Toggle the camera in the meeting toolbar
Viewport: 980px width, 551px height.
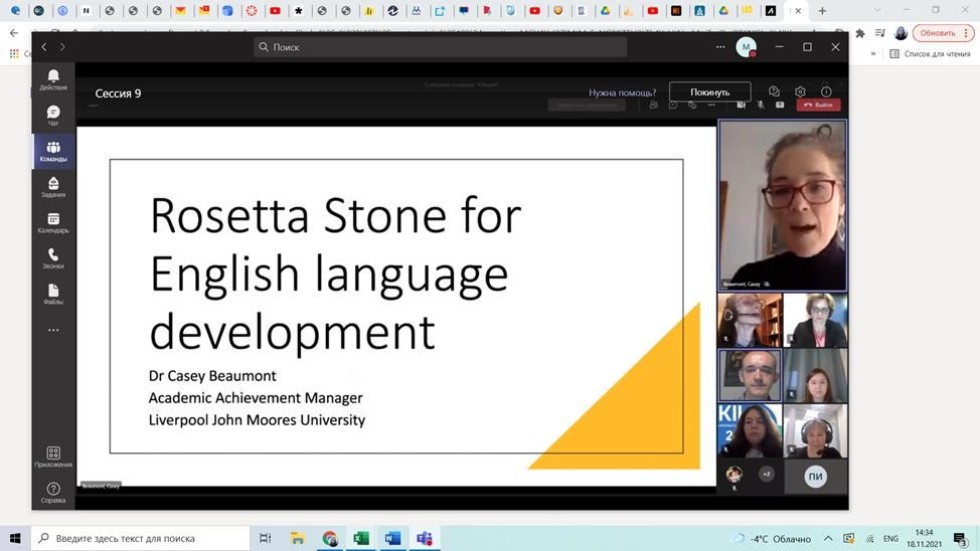coord(741,105)
